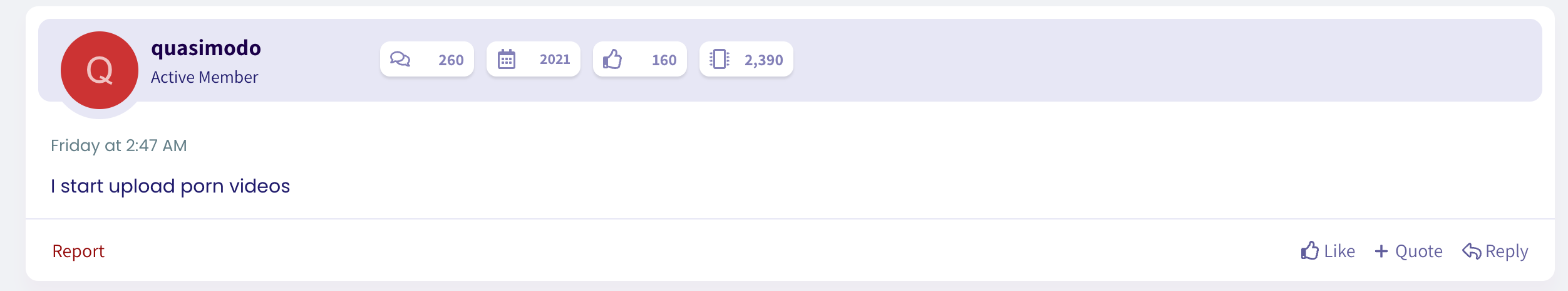Click the thumbs-up reaction score icon
The height and width of the screenshot is (291, 1568).
click(x=612, y=60)
